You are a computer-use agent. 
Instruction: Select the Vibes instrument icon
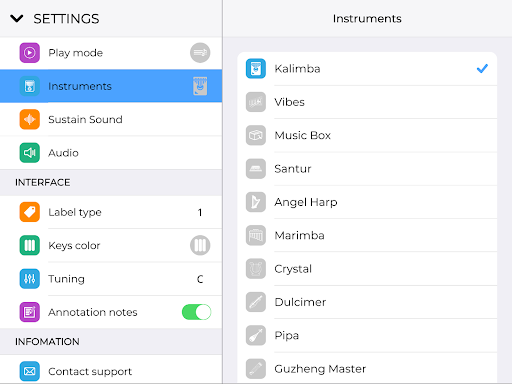coord(256,102)
